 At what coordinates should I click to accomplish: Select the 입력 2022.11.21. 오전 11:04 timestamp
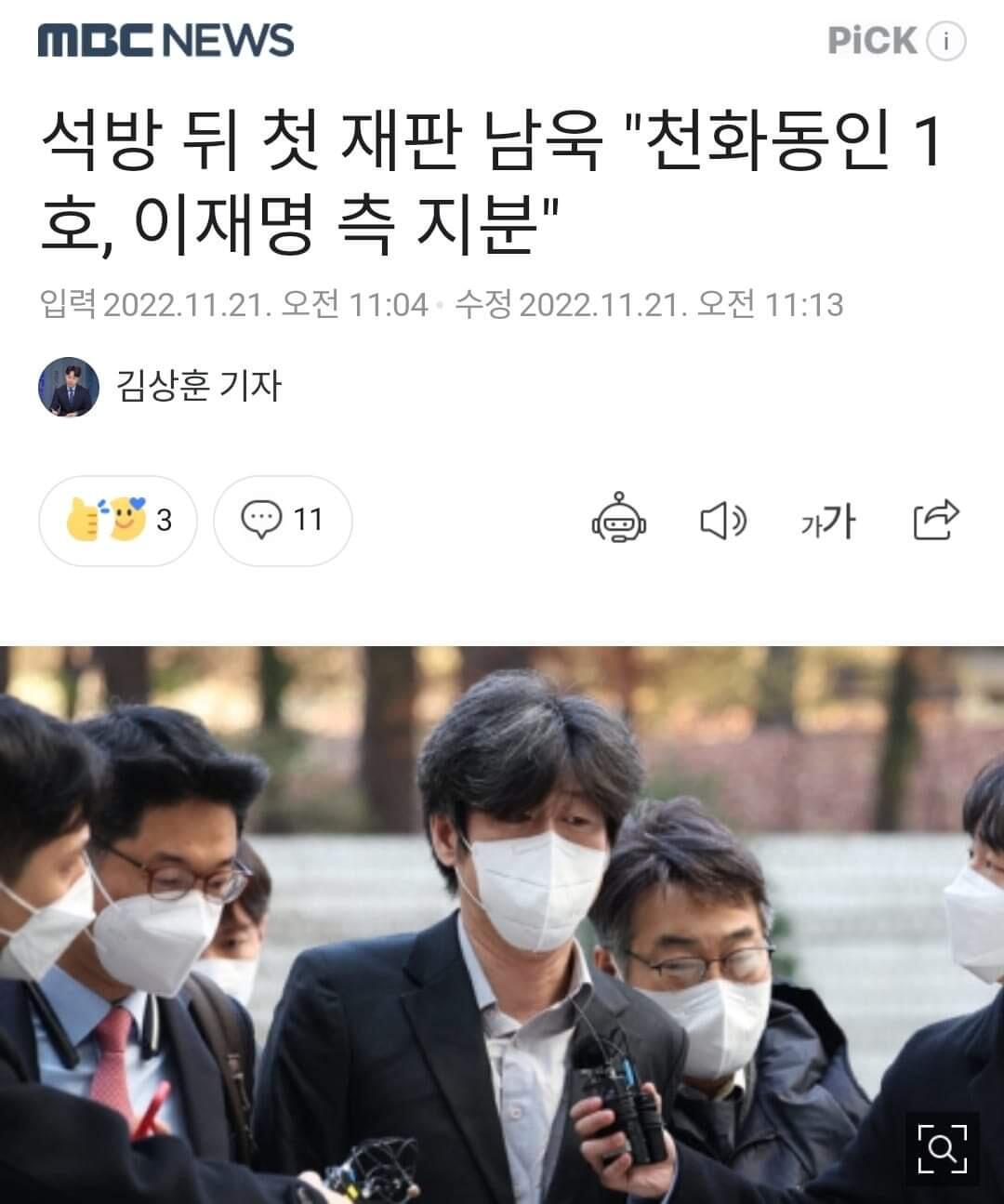(x=233, y=304)
